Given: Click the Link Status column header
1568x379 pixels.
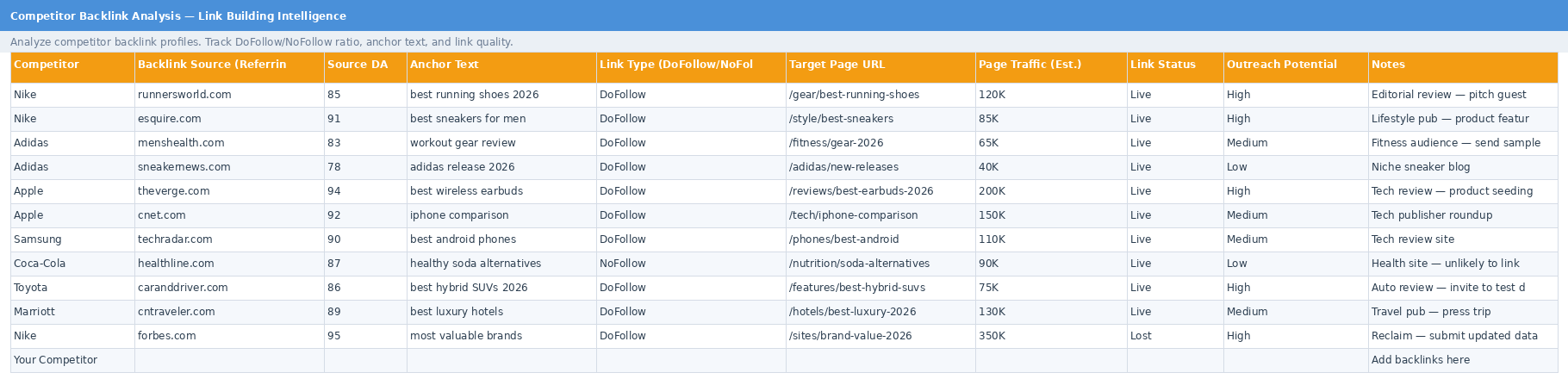Looking at the screenshot, I should point(1175,68).
